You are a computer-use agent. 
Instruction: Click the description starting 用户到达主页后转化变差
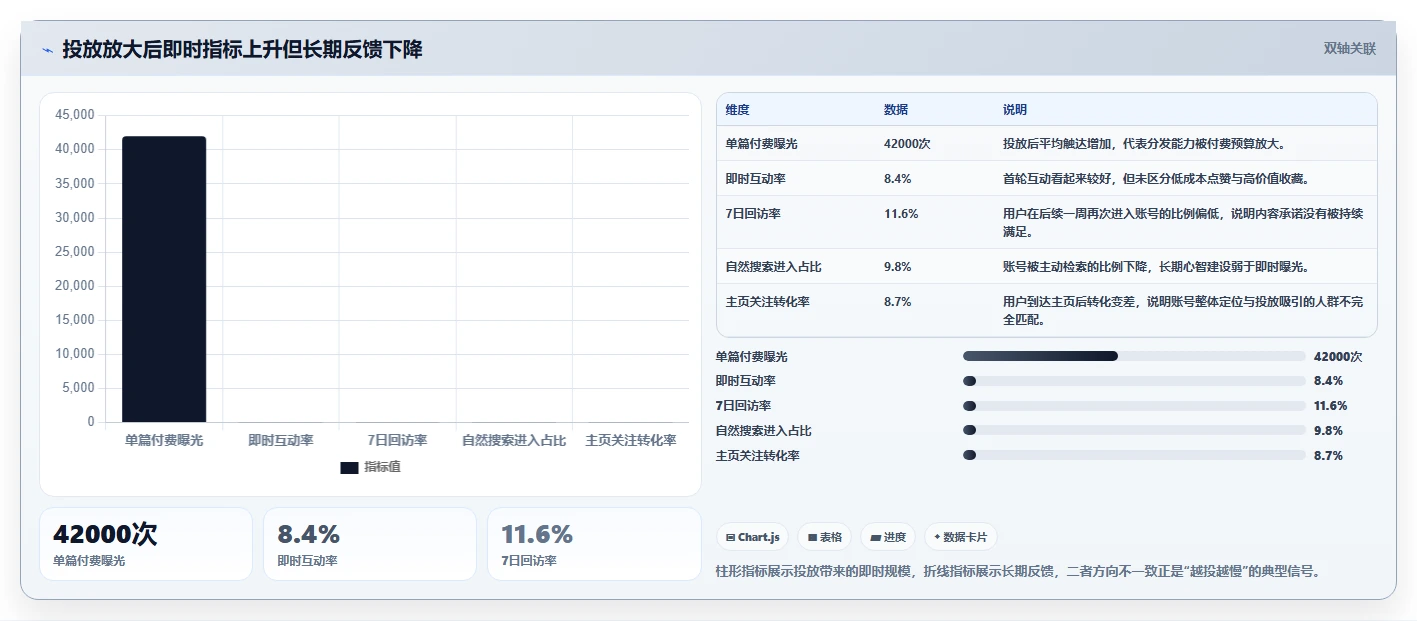[x=1183, y=310]
